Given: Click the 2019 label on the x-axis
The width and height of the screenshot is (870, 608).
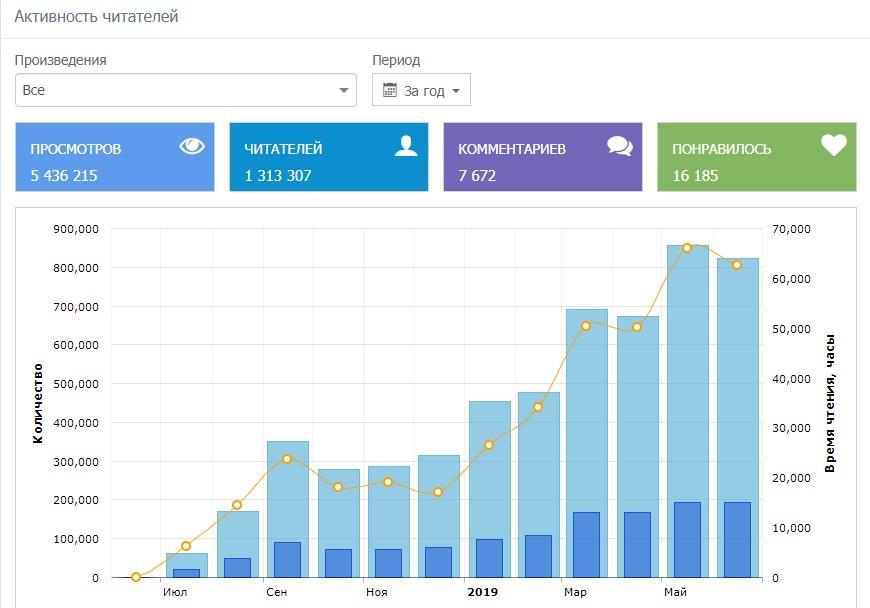Looking at the screenshot, I should pos(483,592).
